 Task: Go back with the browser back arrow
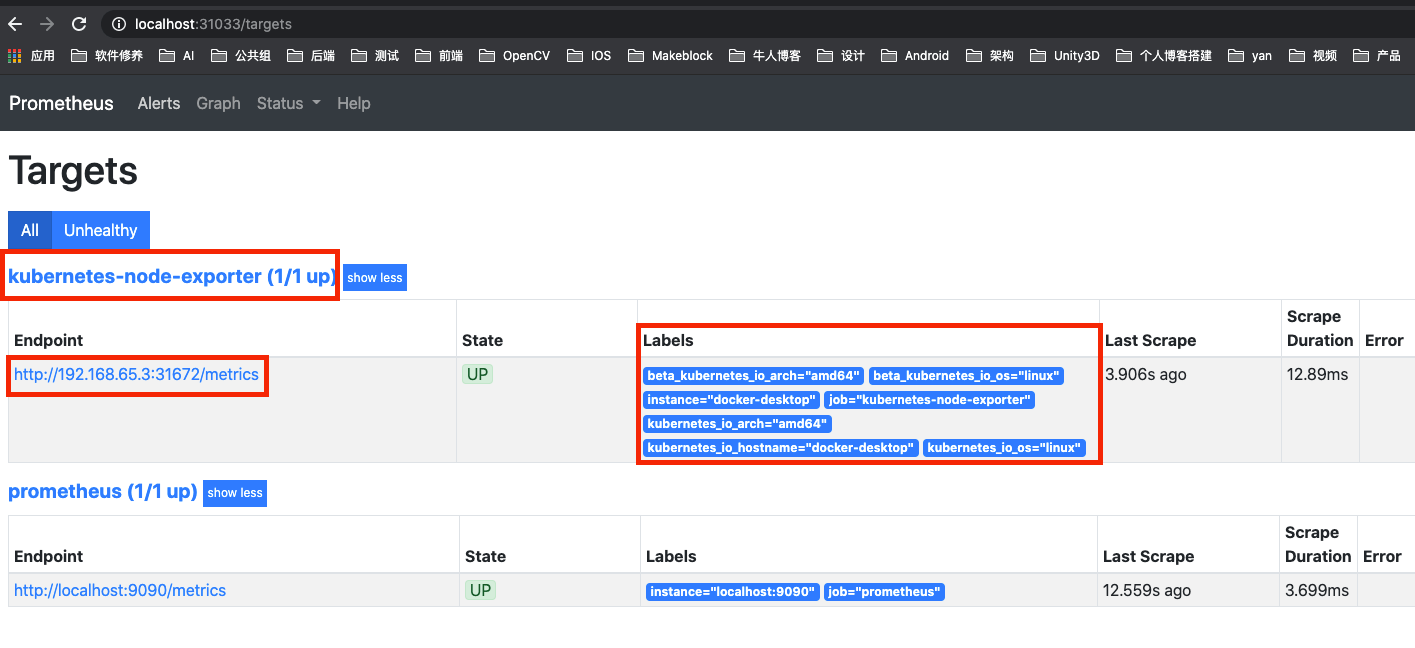point(15,24)
